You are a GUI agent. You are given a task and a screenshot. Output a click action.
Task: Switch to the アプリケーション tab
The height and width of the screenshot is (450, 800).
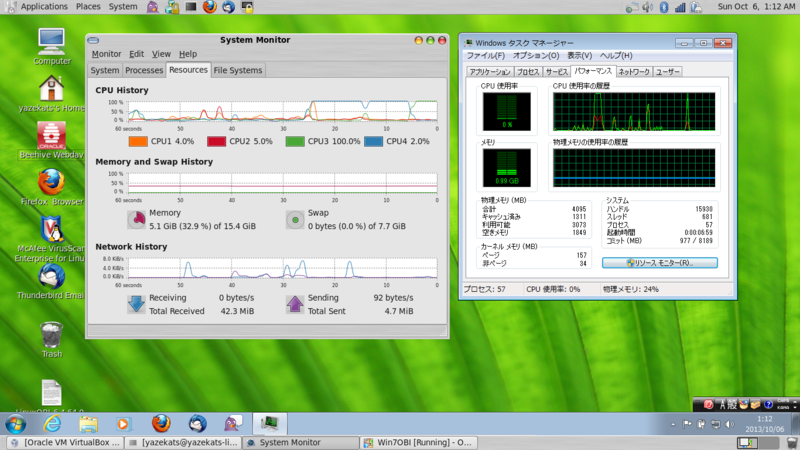pos(490,72)
